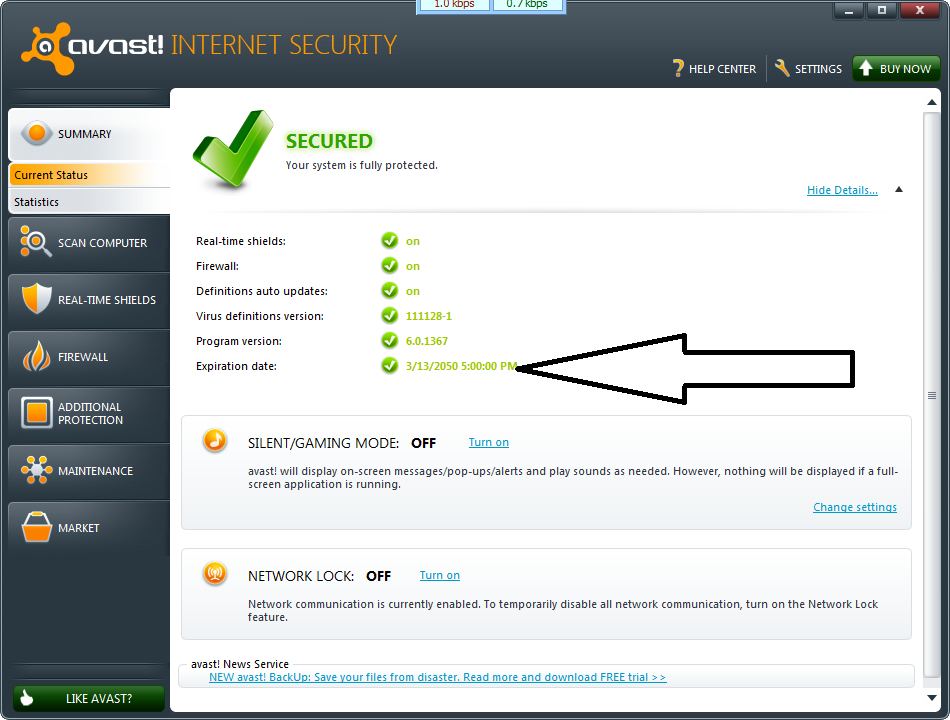Click the Scan Computer magnifier icon

pyautogui.click(x=35, y=241)
